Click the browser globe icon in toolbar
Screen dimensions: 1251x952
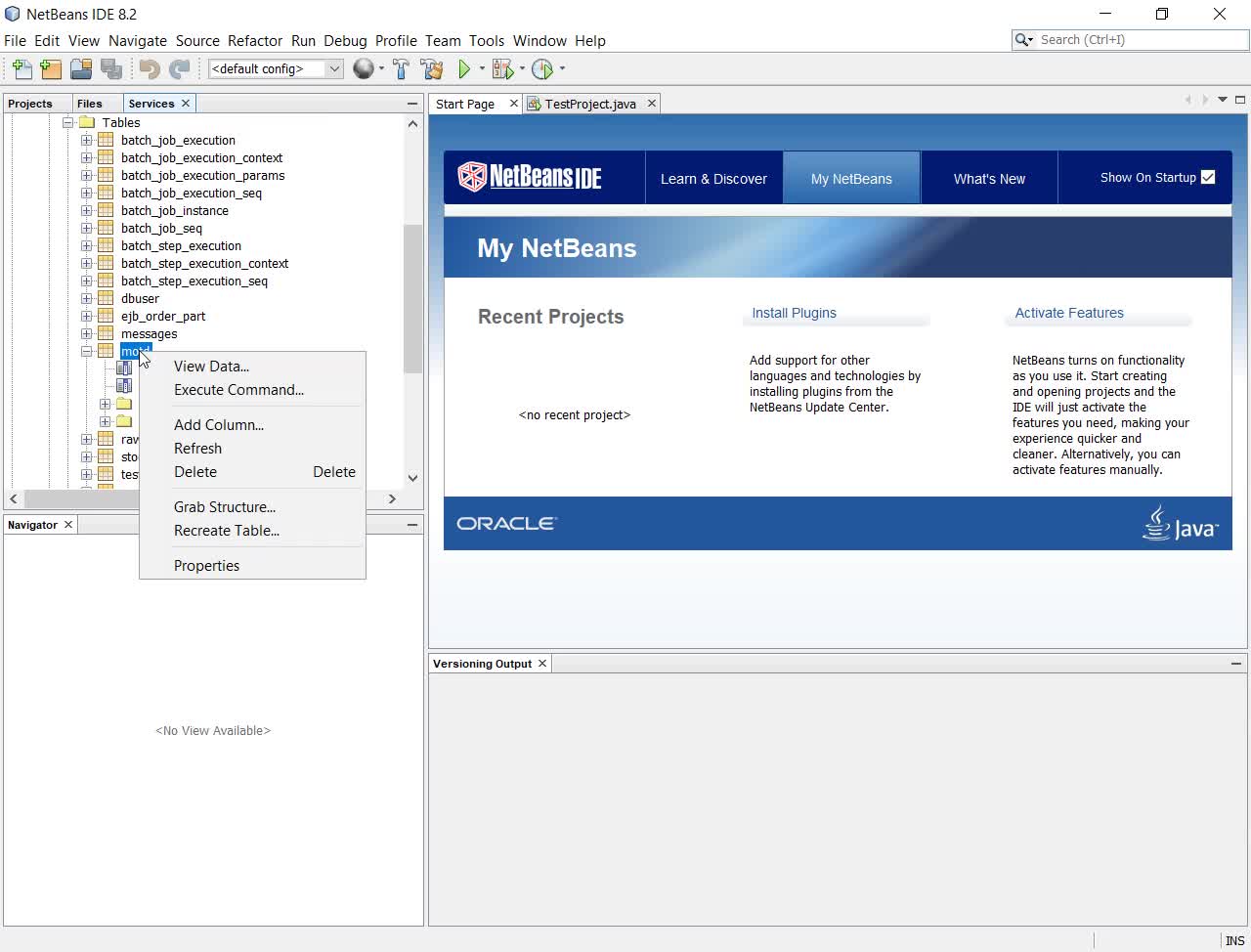pyautogui.click(x=364, y=68)
